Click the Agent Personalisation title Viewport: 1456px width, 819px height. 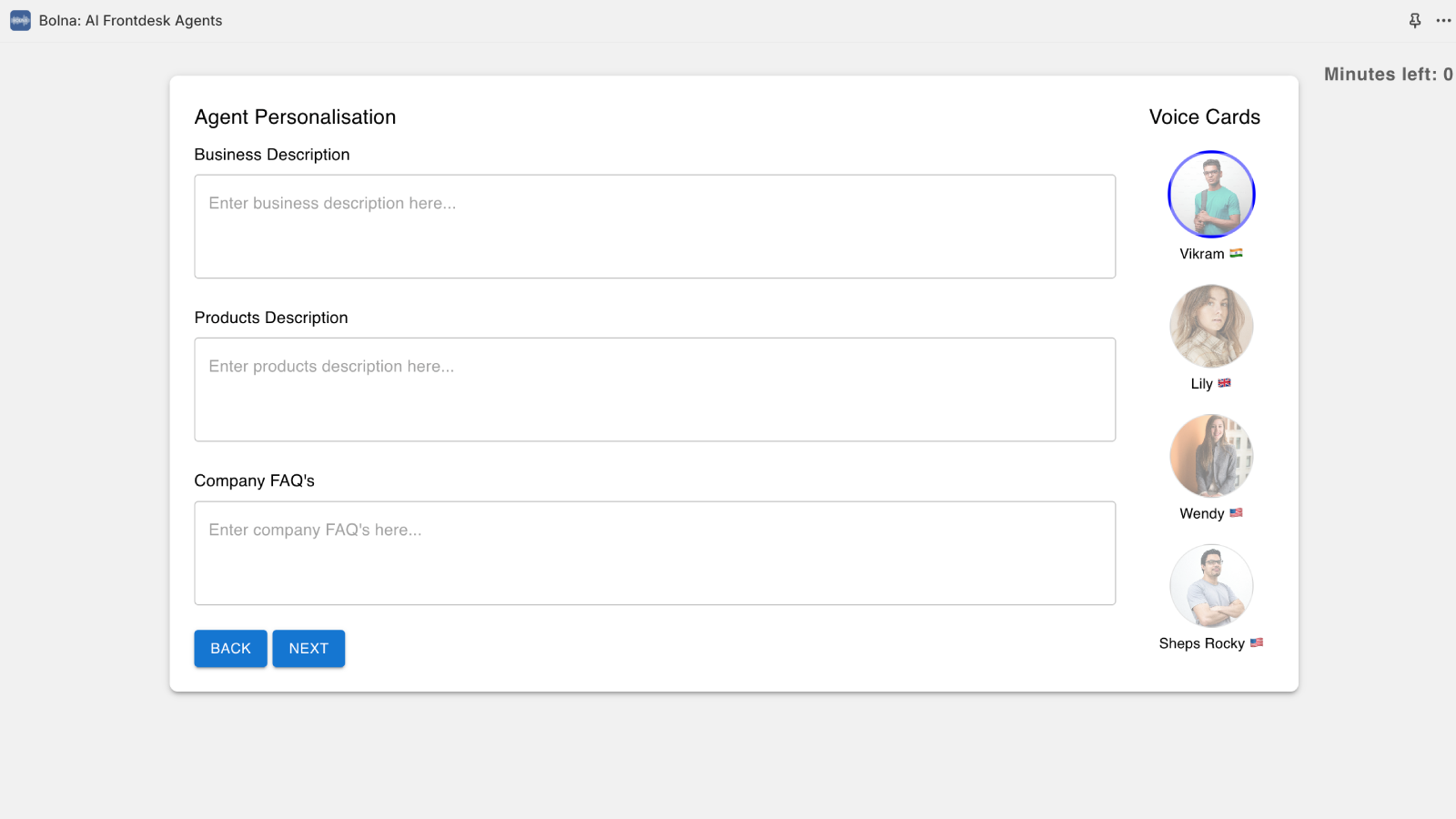pyautogui.click(x=295, y=116)
